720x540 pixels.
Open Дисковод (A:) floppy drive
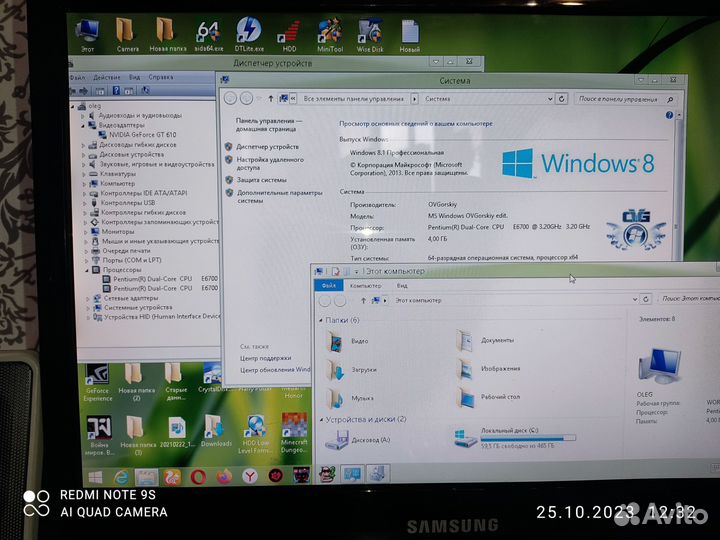pos(357,440)
